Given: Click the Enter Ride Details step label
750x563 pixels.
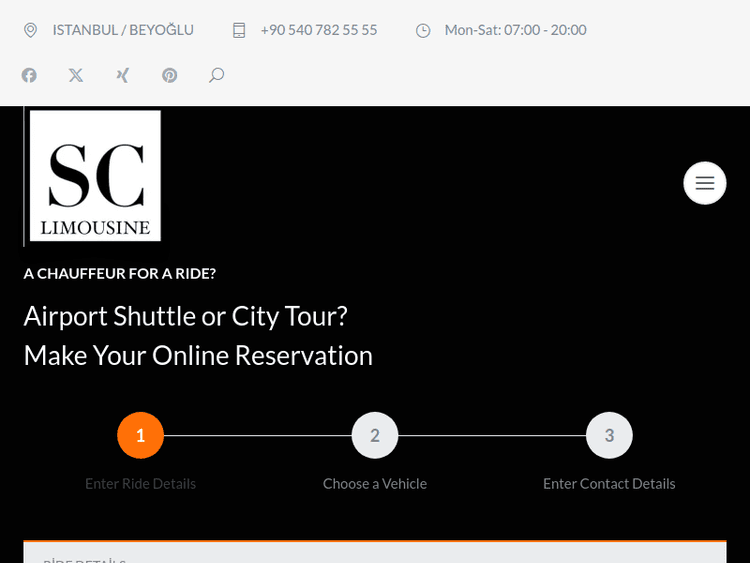Looking at the screenshot, I should click(140, 484).
